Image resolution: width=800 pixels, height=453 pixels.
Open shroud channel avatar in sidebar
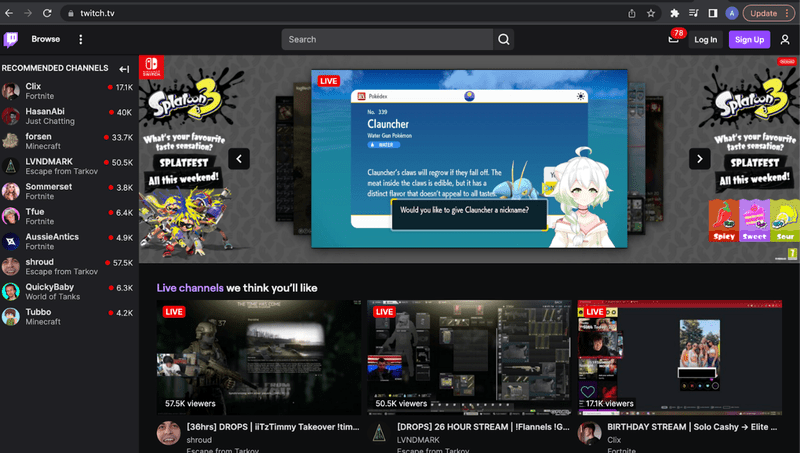click(x=11, y=266)
